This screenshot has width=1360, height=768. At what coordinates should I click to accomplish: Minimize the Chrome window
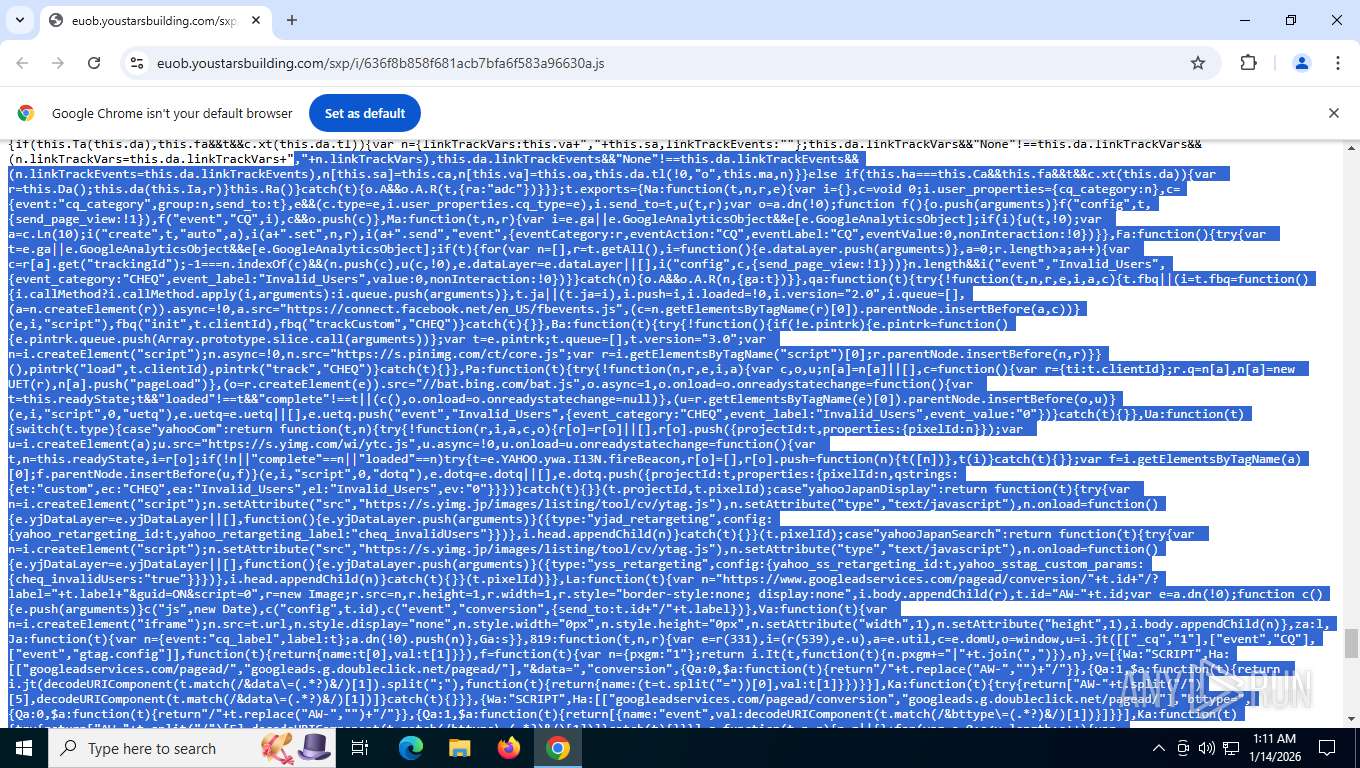[x=1245, y=20]
